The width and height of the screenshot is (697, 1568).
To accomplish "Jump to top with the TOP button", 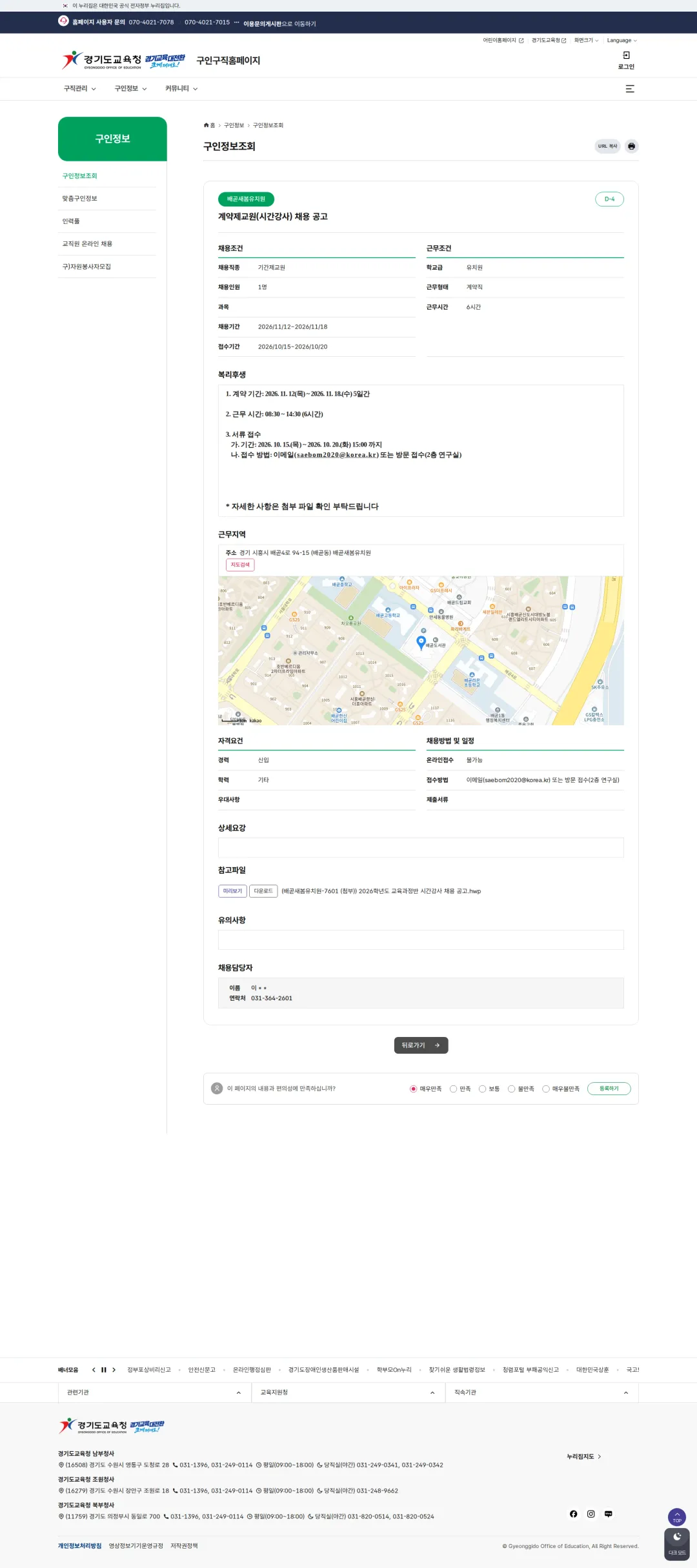I will click(677, 1516).
